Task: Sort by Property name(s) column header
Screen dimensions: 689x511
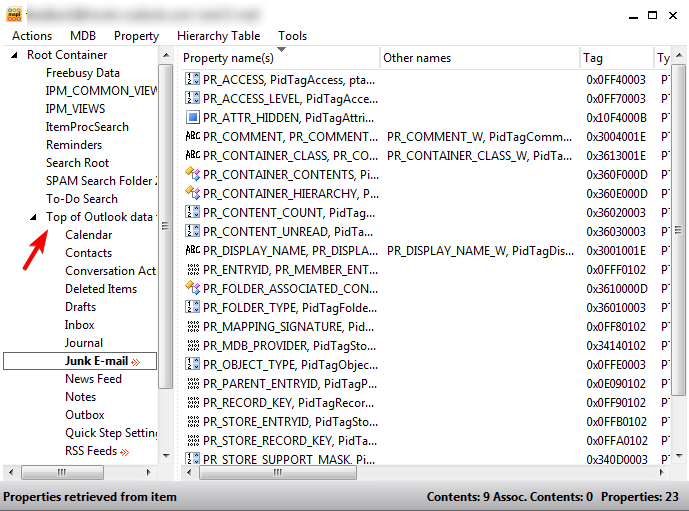Action: click(279, 58)
